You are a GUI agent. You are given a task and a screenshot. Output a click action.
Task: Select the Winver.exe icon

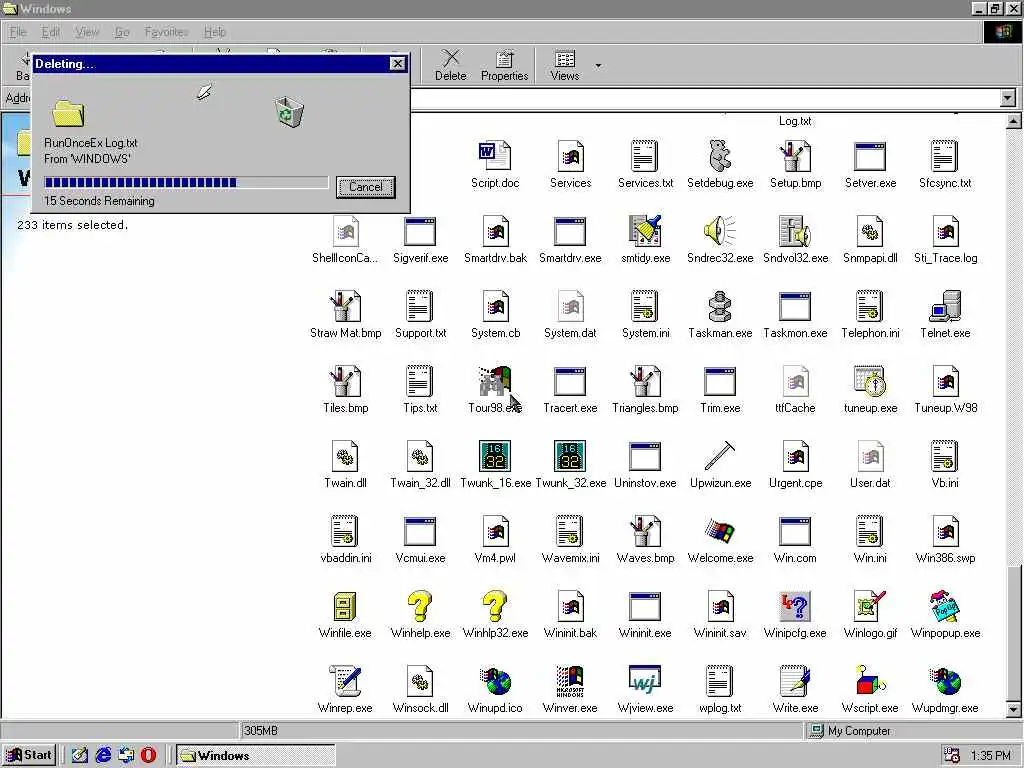(569, 681)
